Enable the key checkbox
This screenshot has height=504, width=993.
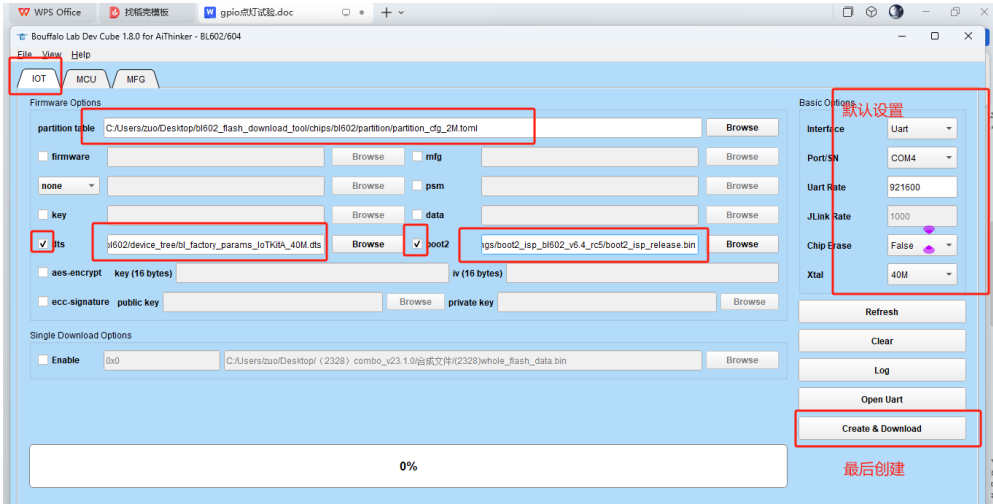(x=43, y=215)
